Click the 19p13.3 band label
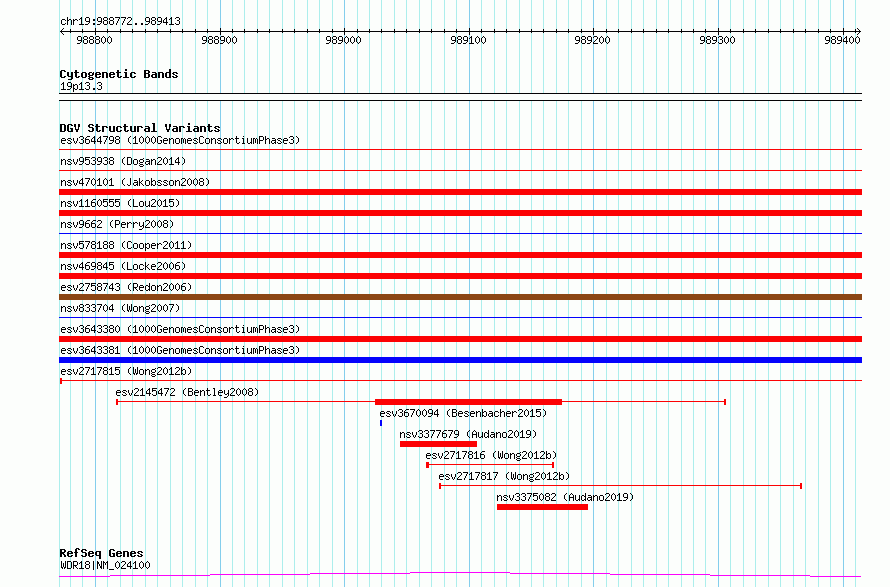Image resolution: width=890 pixels, height=587 pixels. tap(81, 86)
